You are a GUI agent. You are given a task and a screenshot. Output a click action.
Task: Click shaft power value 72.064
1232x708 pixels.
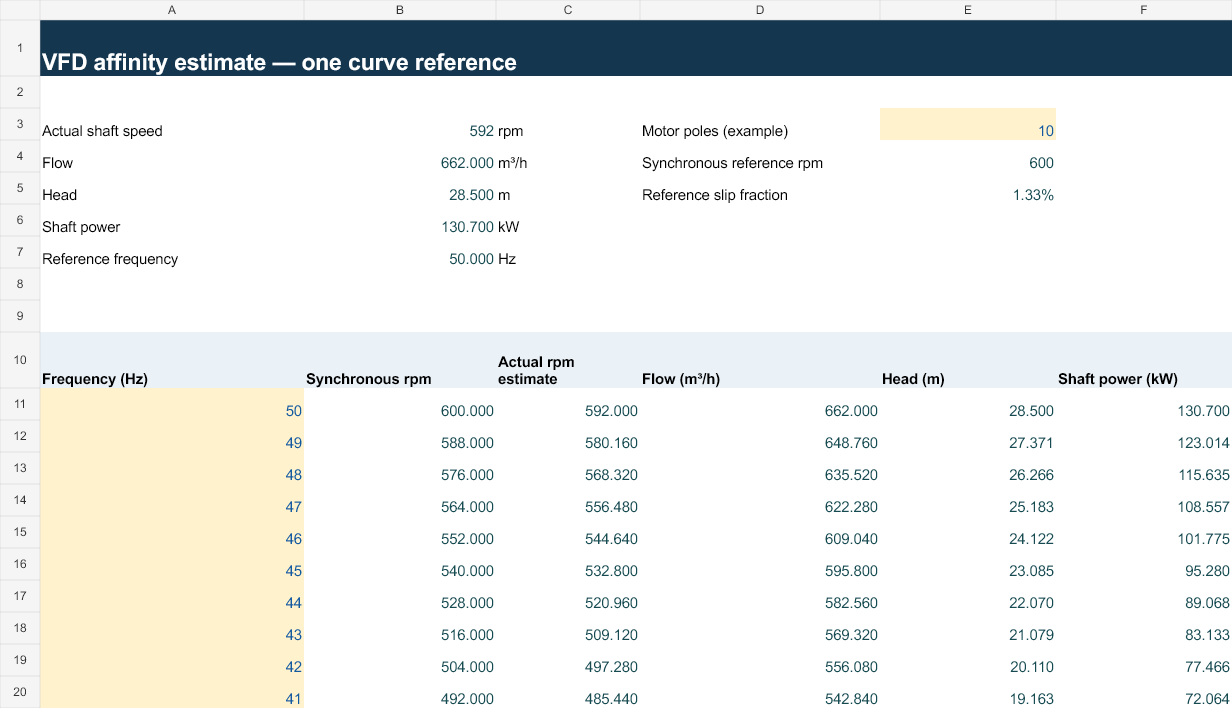1144,692
